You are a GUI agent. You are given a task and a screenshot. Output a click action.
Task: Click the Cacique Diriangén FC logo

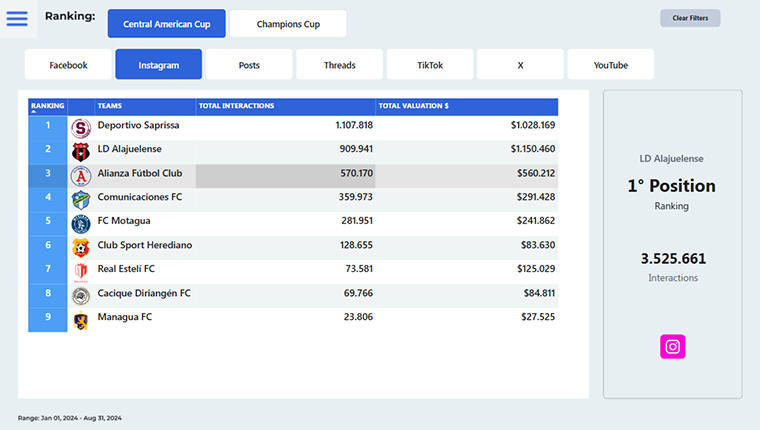pos(81,296)
